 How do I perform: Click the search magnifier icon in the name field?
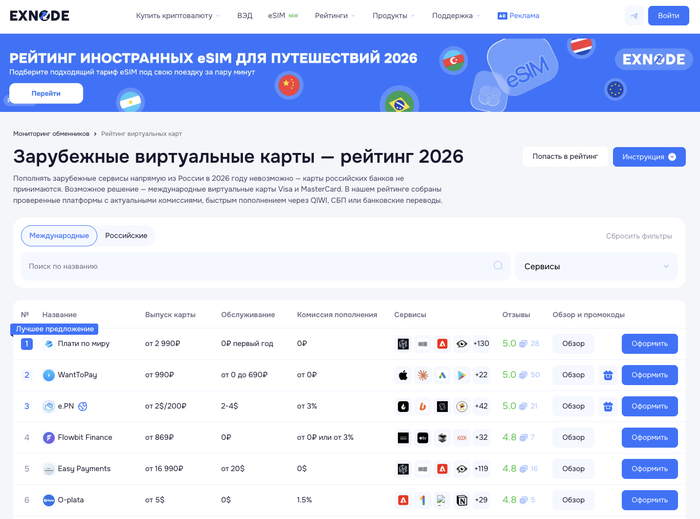[498, 266]
